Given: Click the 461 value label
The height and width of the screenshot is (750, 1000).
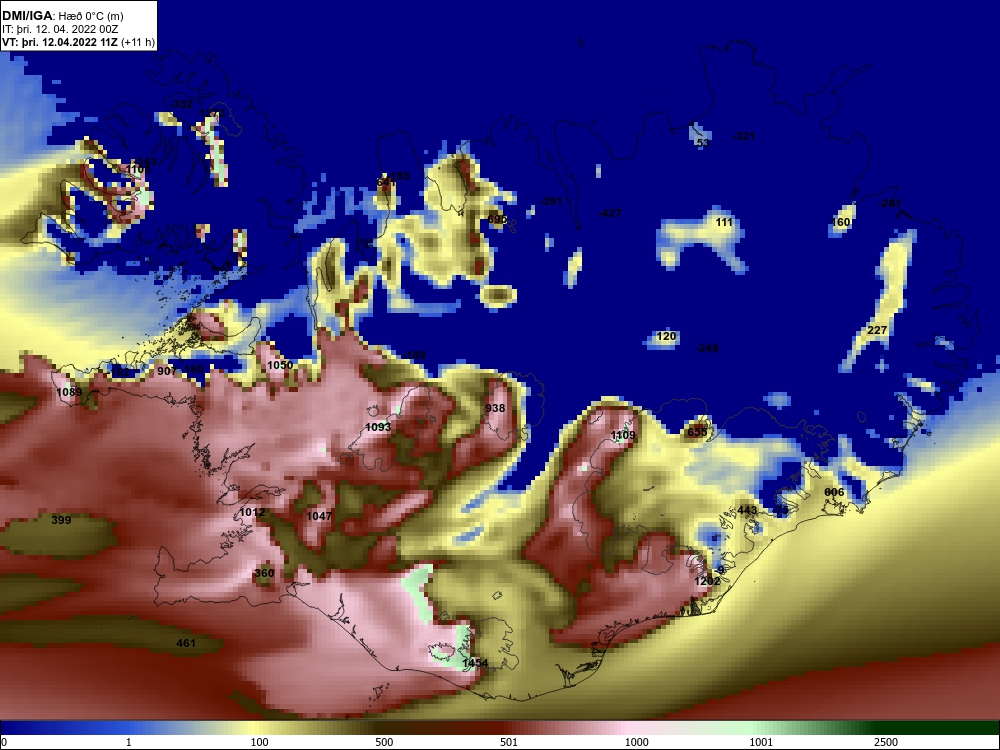Looking at the screenshot, I should point(186,643).
